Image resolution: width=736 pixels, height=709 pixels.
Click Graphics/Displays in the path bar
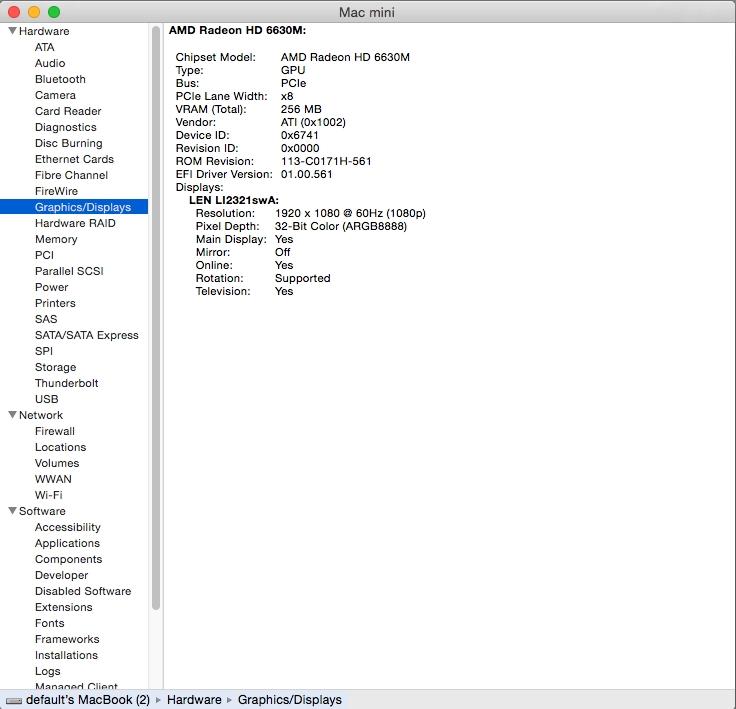coord(289,700)
